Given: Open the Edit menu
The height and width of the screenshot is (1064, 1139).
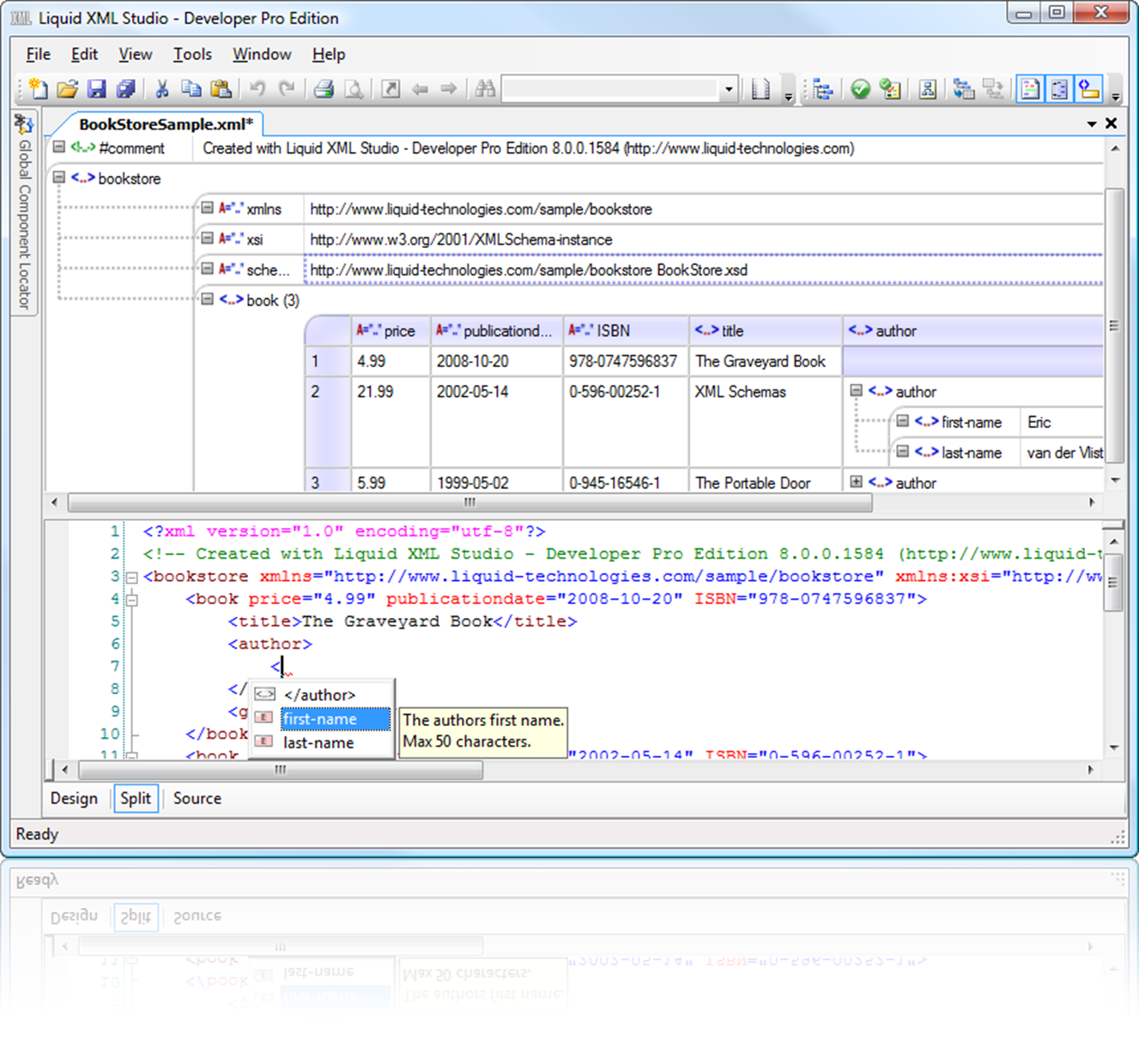Looking at the screenshot, I should coord(84,54).
